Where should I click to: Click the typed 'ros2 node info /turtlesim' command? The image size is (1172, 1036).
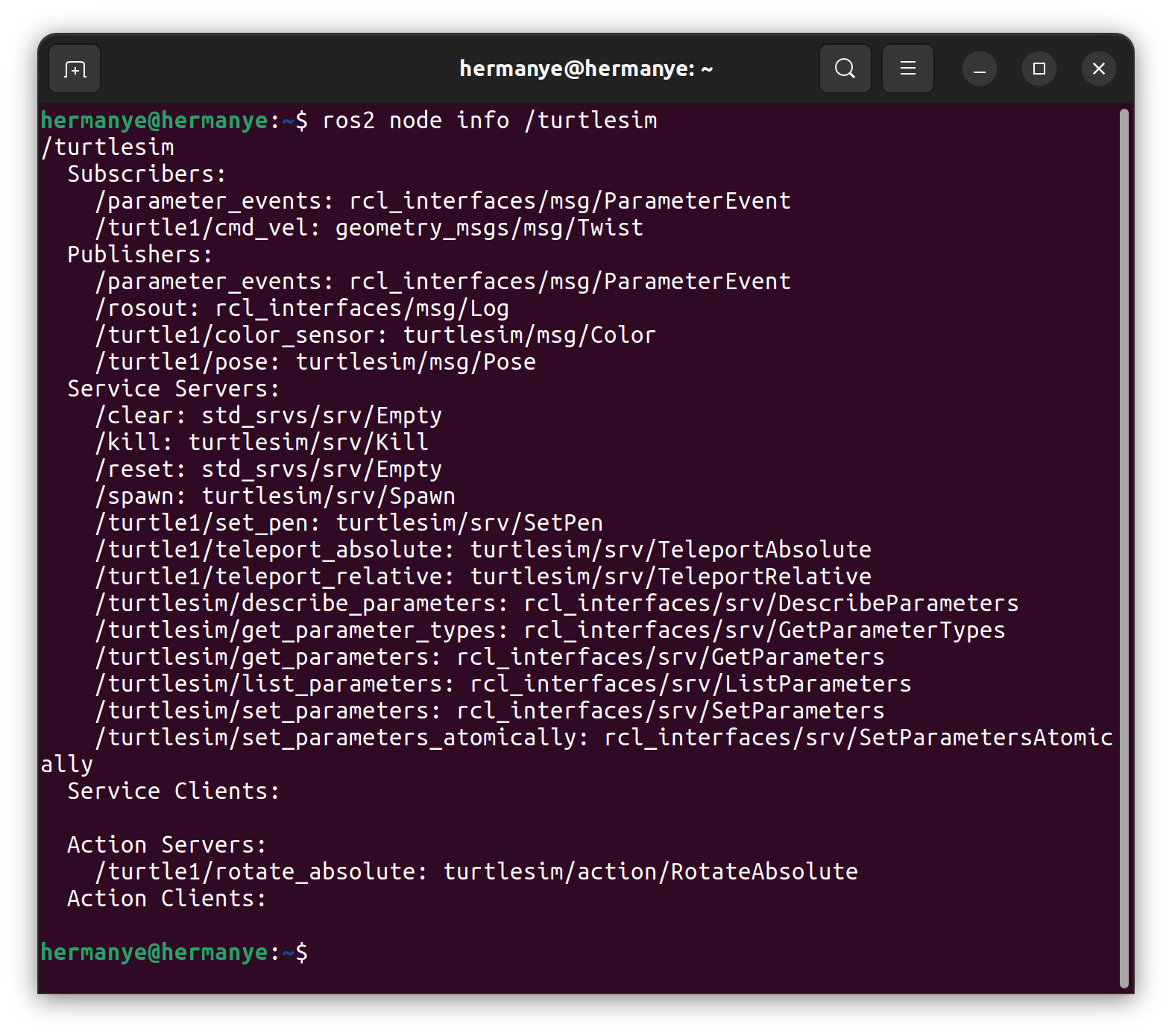(489, 121)
